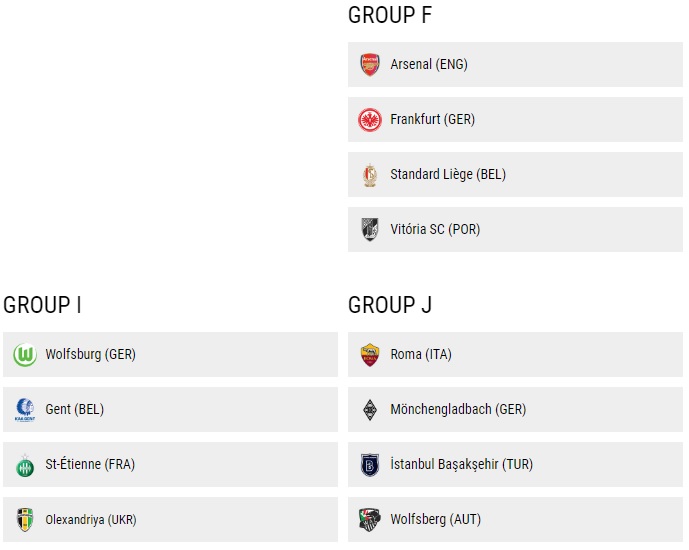
Task: Click the Mönchengladbach diamond logo
Action: click(370, 410)
